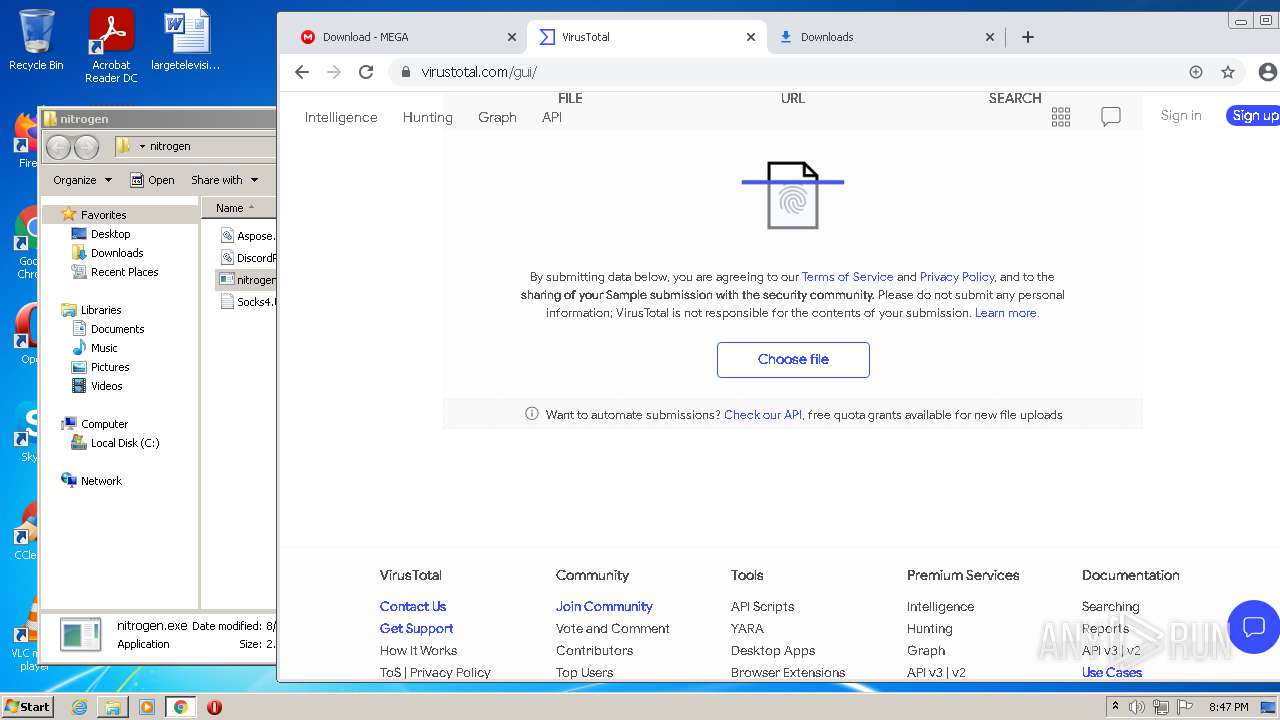Click the Chrome forward arrow
1280x720 pixels.
(x=334, y=72)
